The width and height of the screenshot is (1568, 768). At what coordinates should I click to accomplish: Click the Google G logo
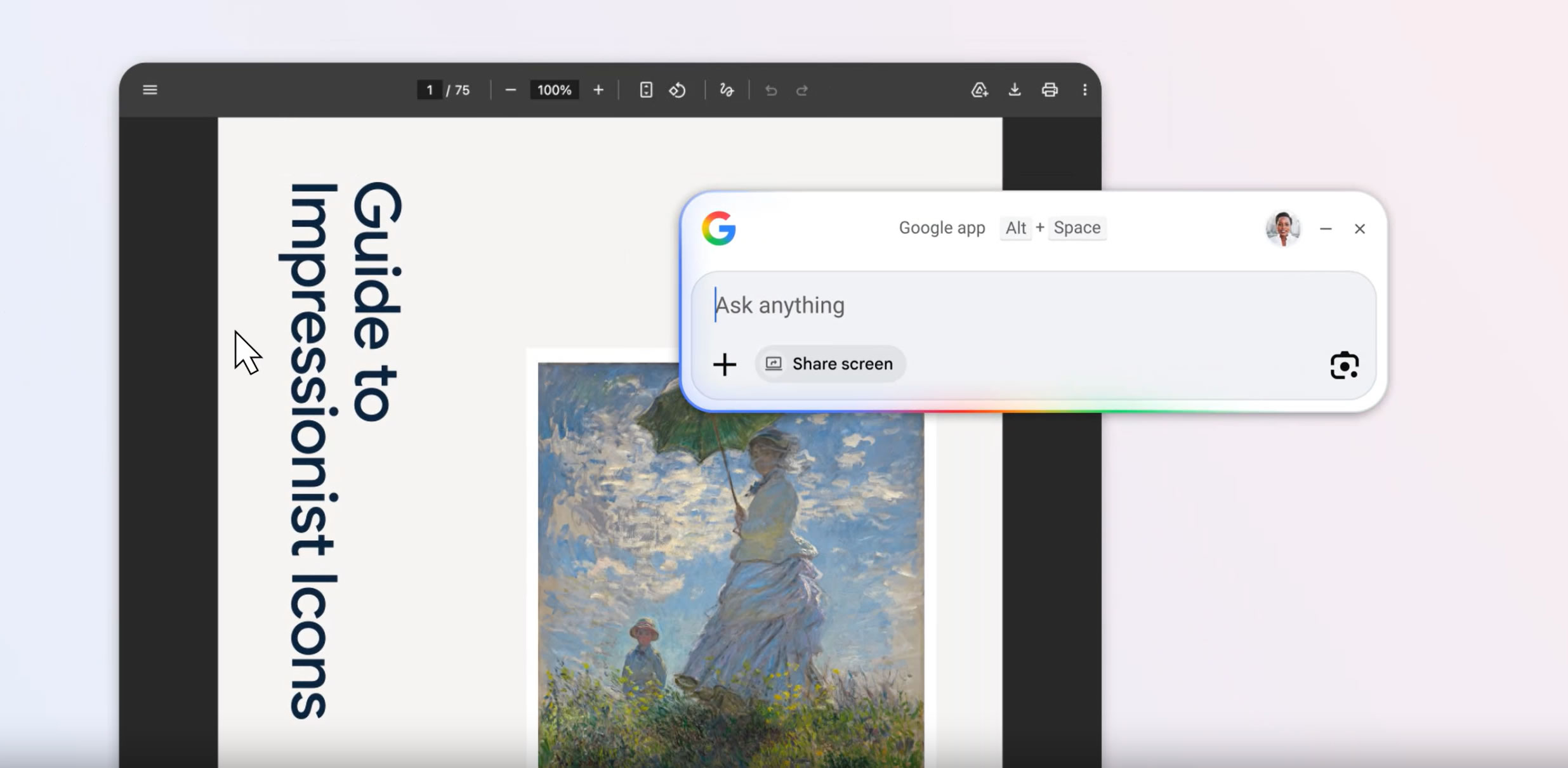719,228
